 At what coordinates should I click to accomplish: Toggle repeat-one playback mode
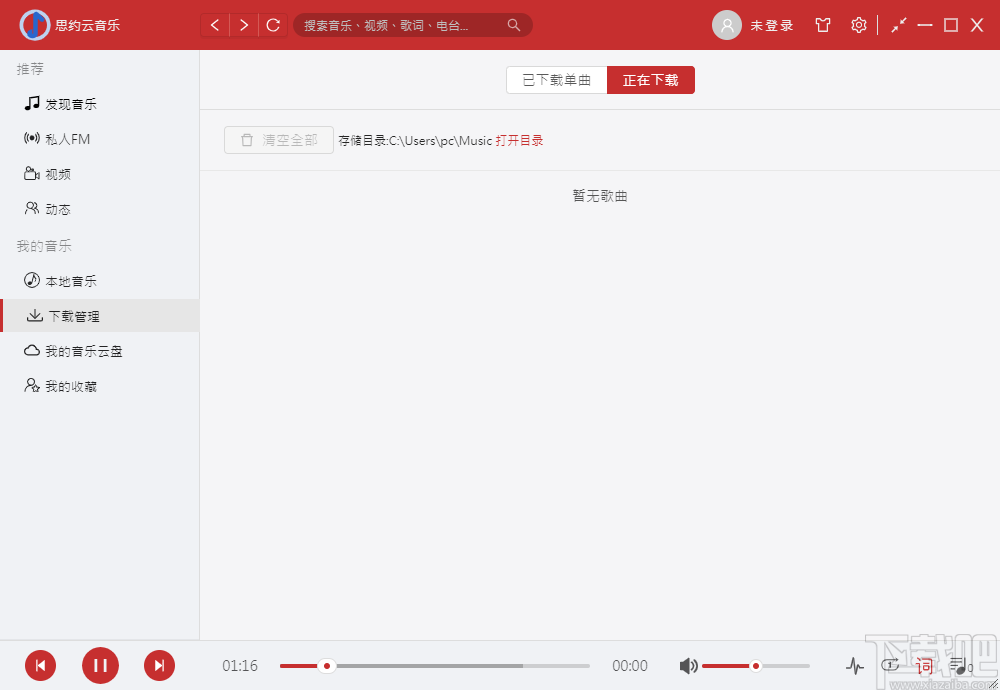890,665
